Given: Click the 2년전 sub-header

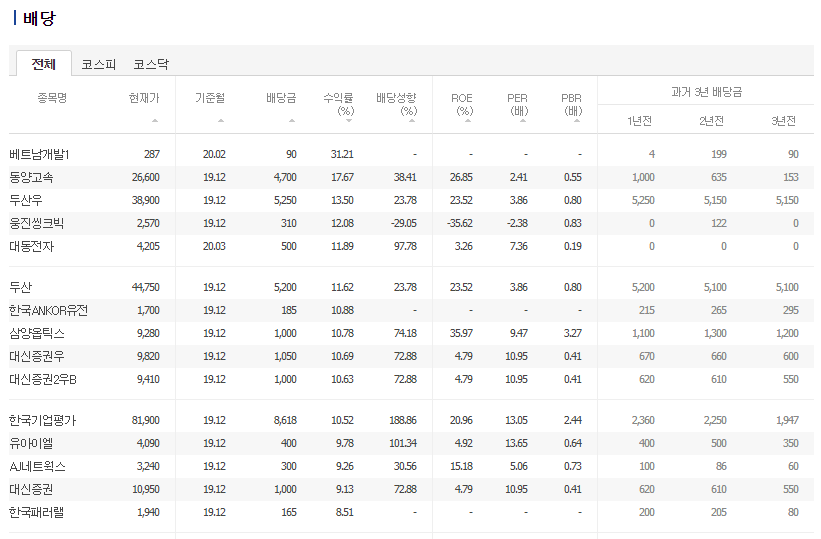Looking at the screenshot, I should coord(712,121).
